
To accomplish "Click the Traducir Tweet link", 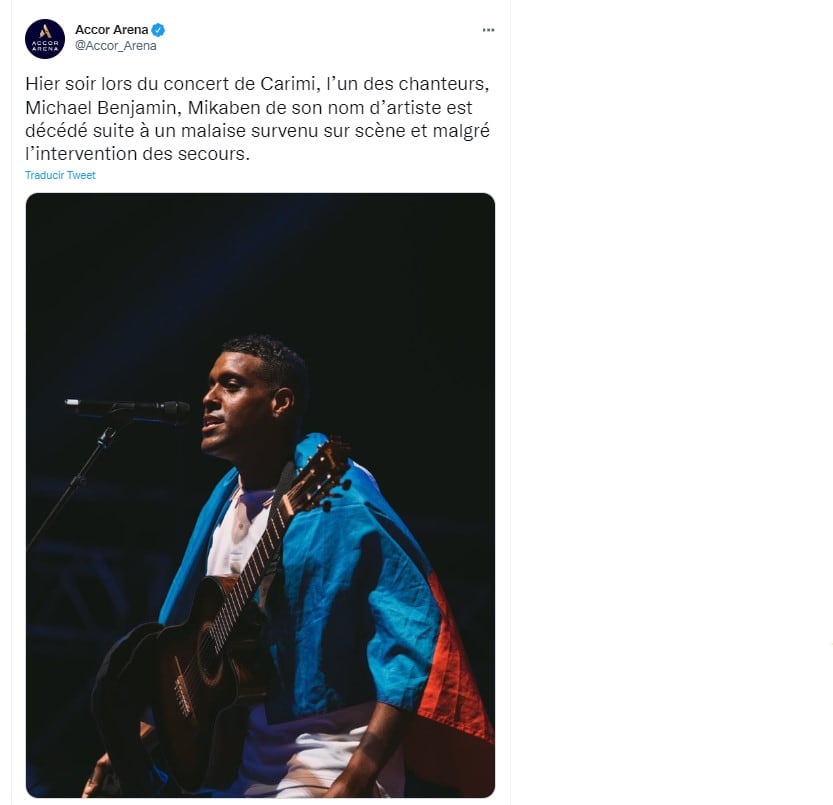I will click(x=60, y=175).
